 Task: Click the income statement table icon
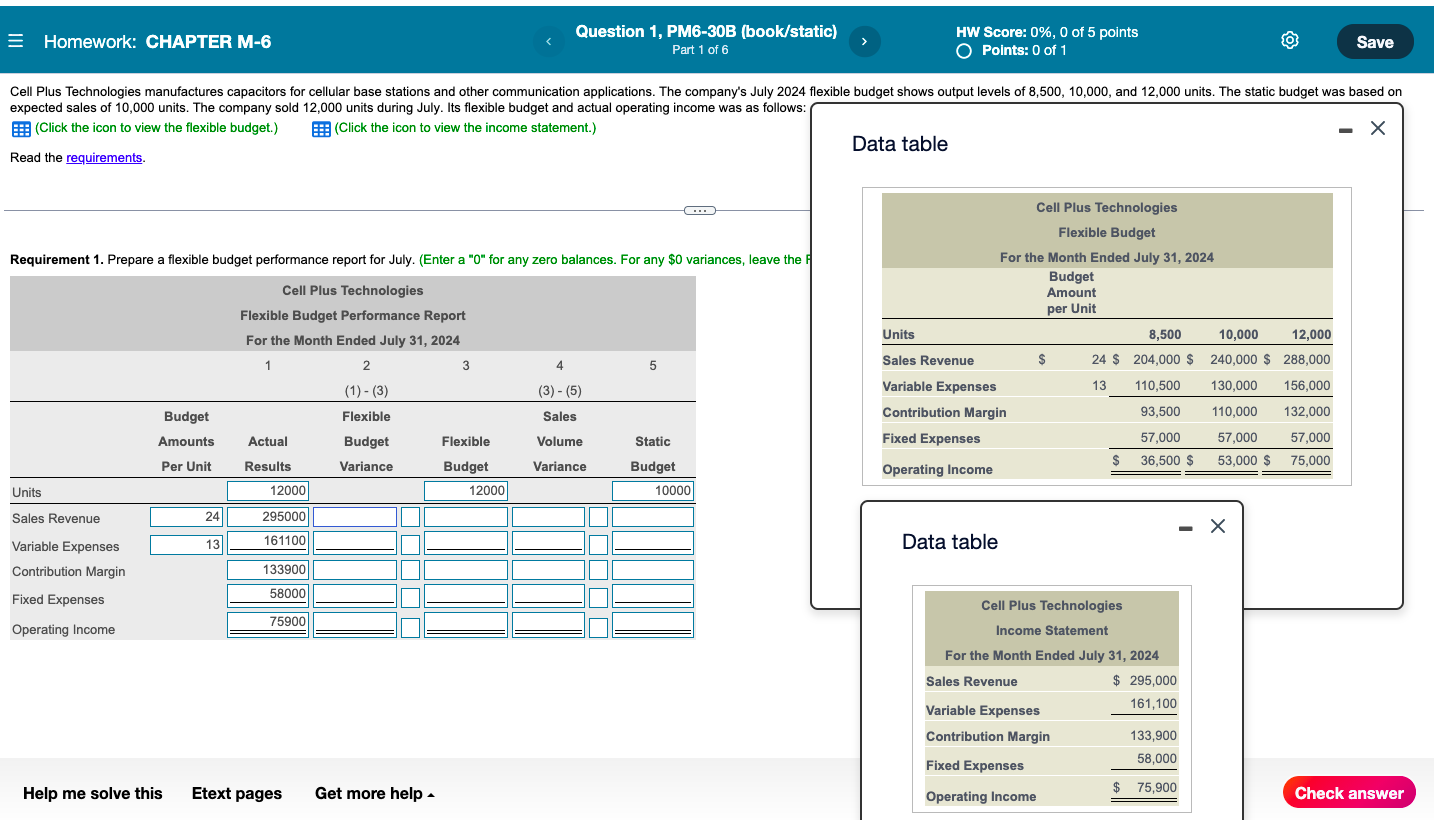click(x=321, y=129)
